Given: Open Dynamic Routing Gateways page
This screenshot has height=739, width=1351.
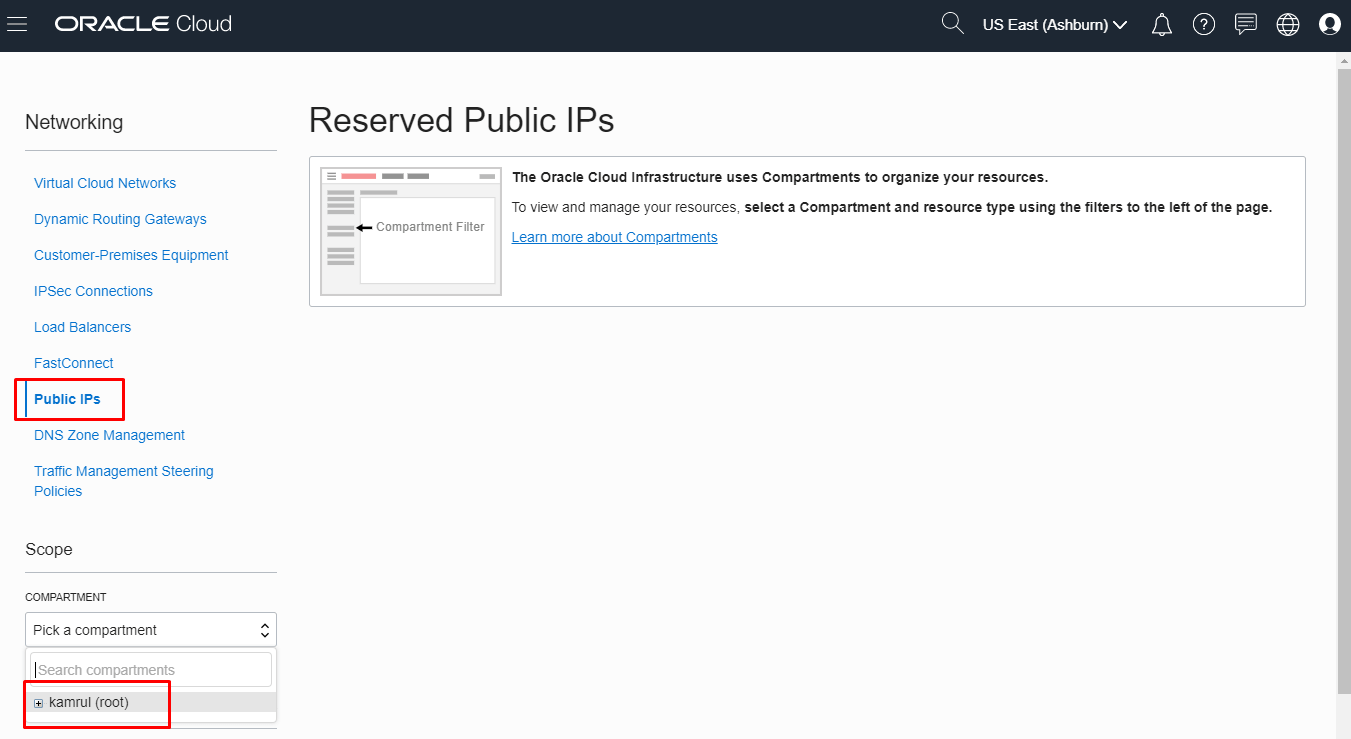Looking at the screenshot, I should pos(120,219).
